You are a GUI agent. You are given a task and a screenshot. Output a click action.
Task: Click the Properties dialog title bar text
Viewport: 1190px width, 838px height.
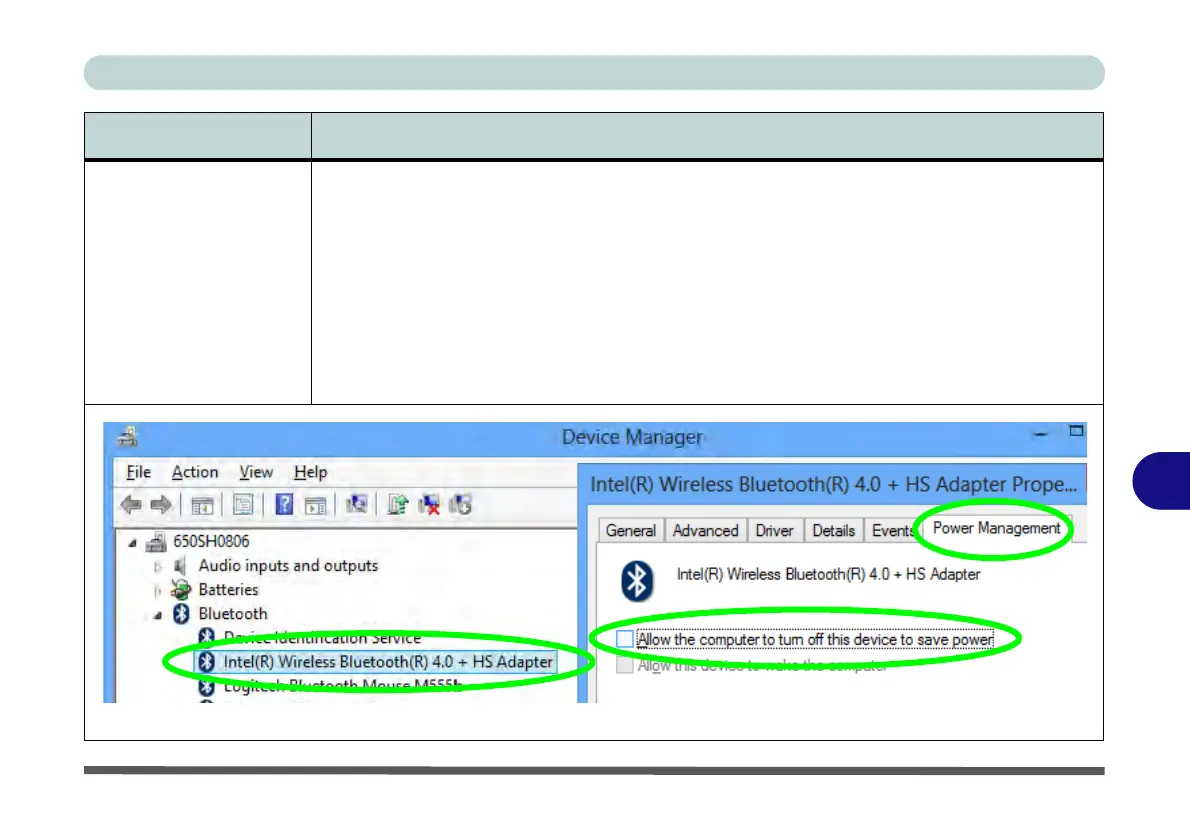pos(833,484)
